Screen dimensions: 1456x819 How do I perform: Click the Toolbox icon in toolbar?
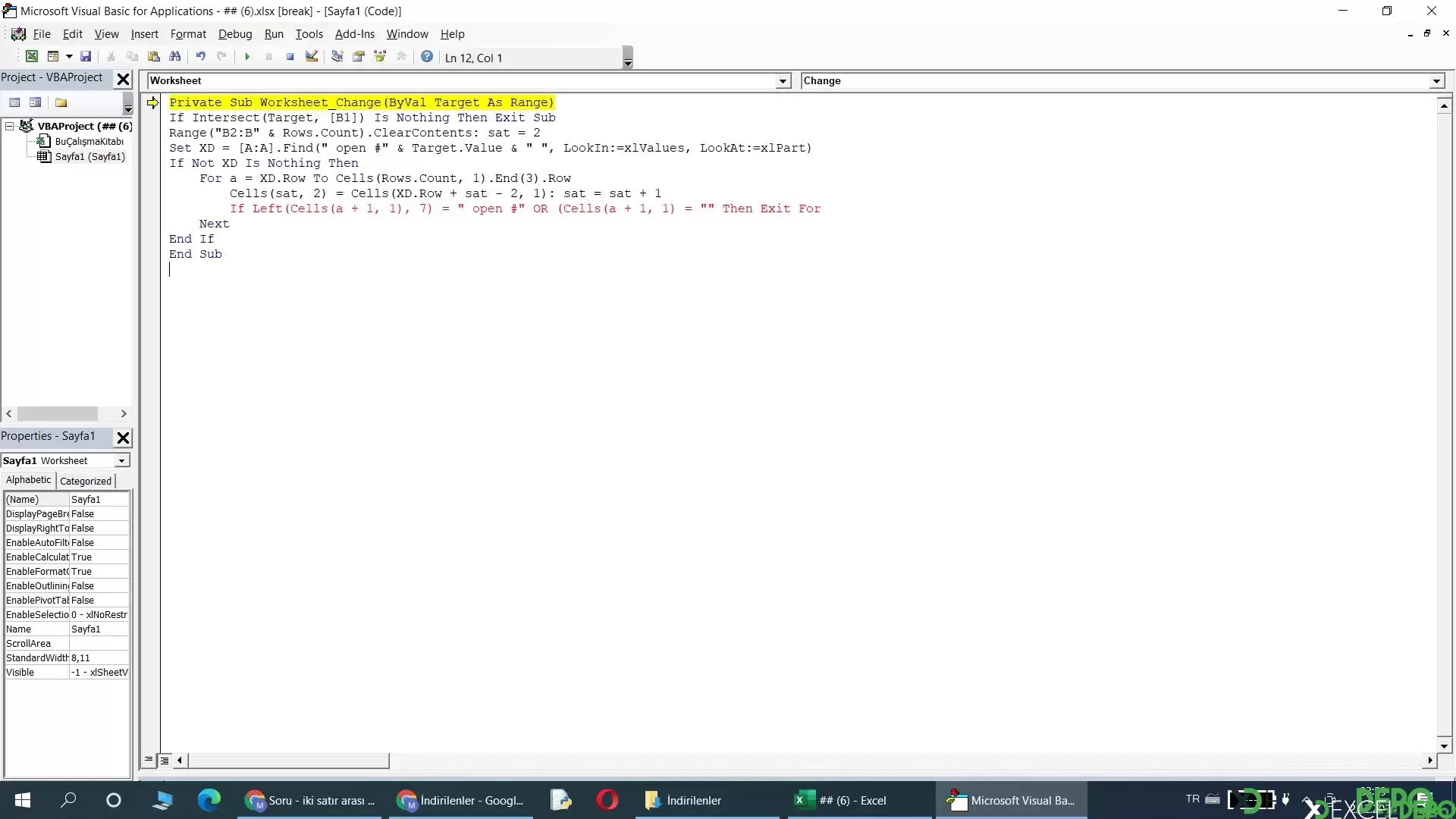402,57
